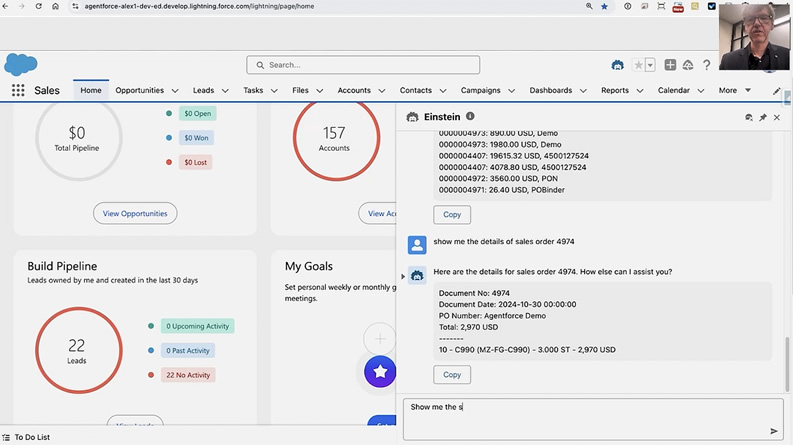
Task: Click the Einstein chat scrollbar thumb
Action: click(x=787, y=364)
